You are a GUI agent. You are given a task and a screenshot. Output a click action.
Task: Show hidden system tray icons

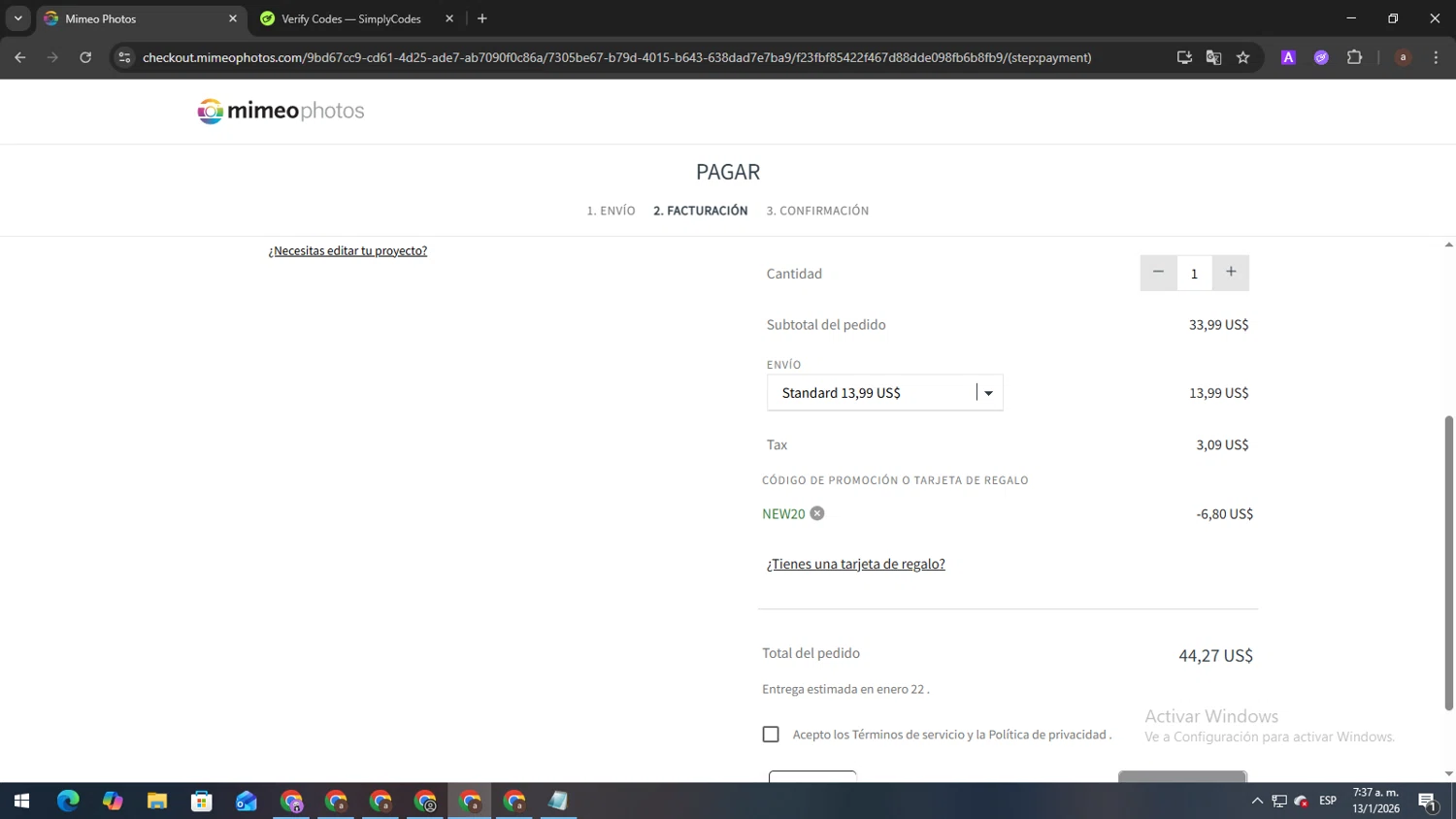(x=1257, y=801)
